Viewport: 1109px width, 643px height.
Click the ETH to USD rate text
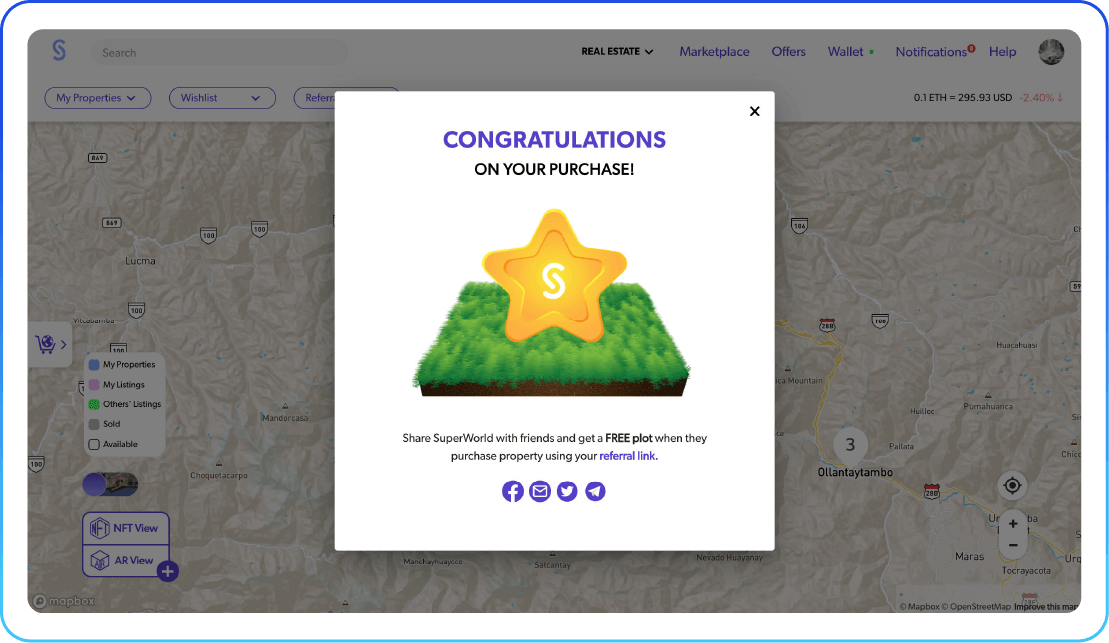[963, 98]
